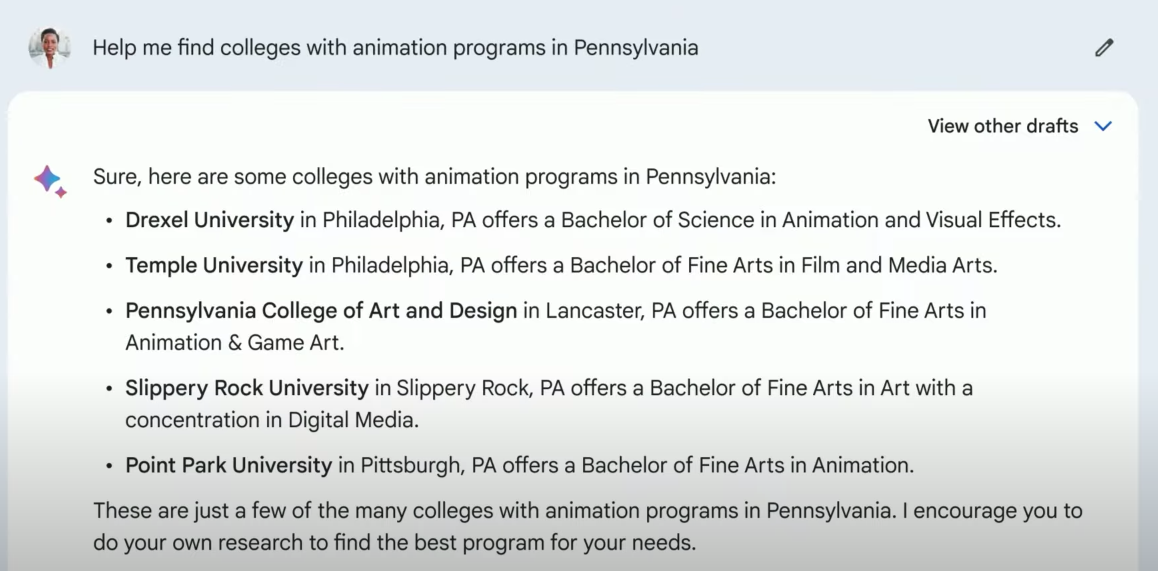Screen dimensions: 1158x571
Task: Click the pencil edit prompt icon
Action: point(1104,48)
